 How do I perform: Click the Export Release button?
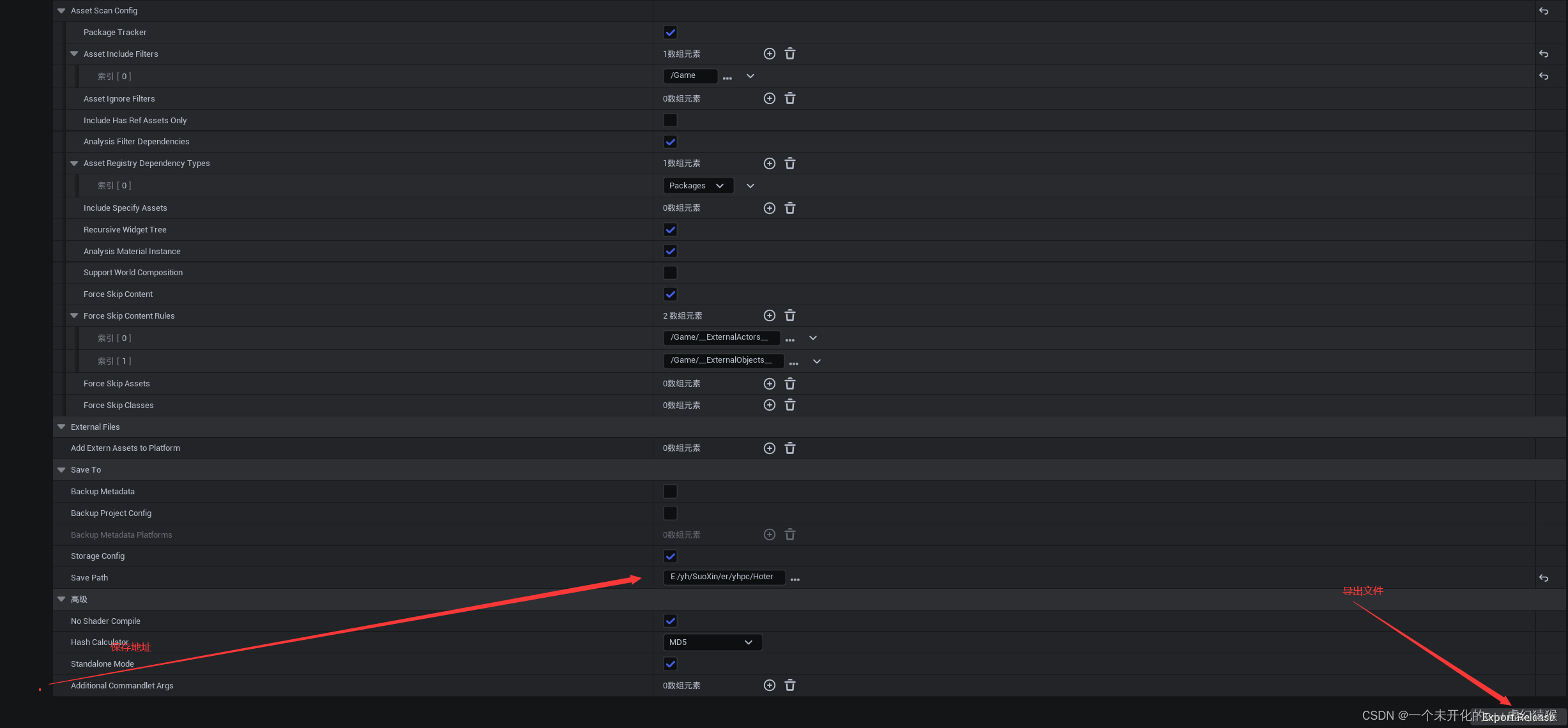tap(1519, 717)
